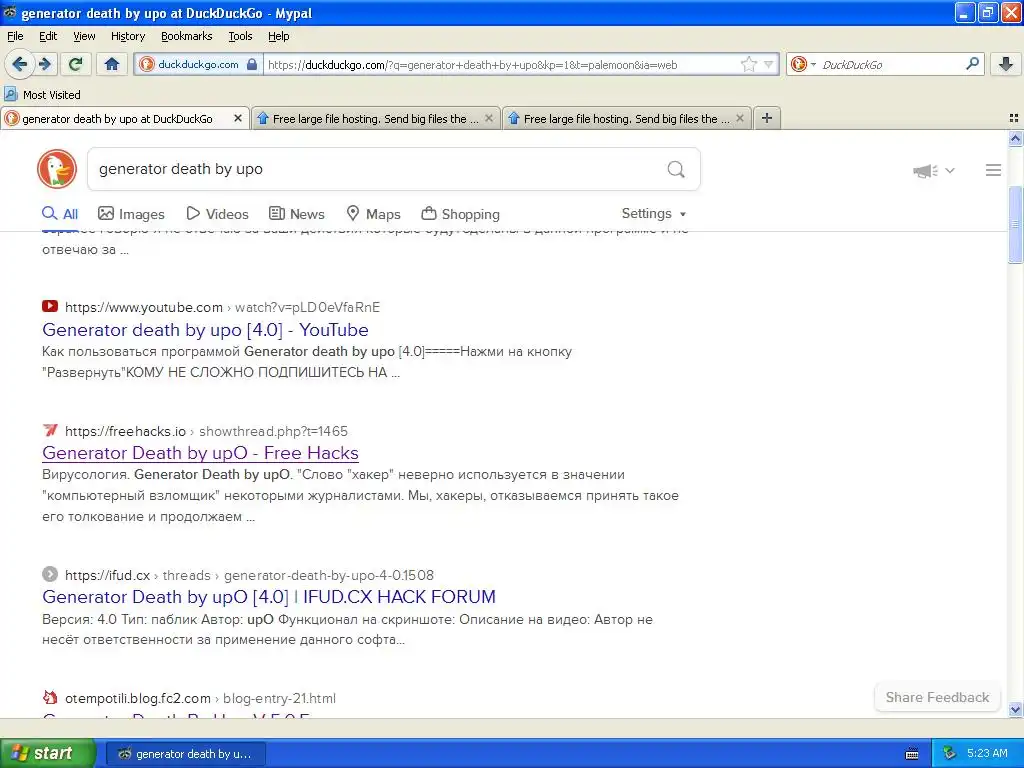The image size is (1024, 768).
Task: Close the first Free large file hosting tab
Action: (x=488, y=118)
